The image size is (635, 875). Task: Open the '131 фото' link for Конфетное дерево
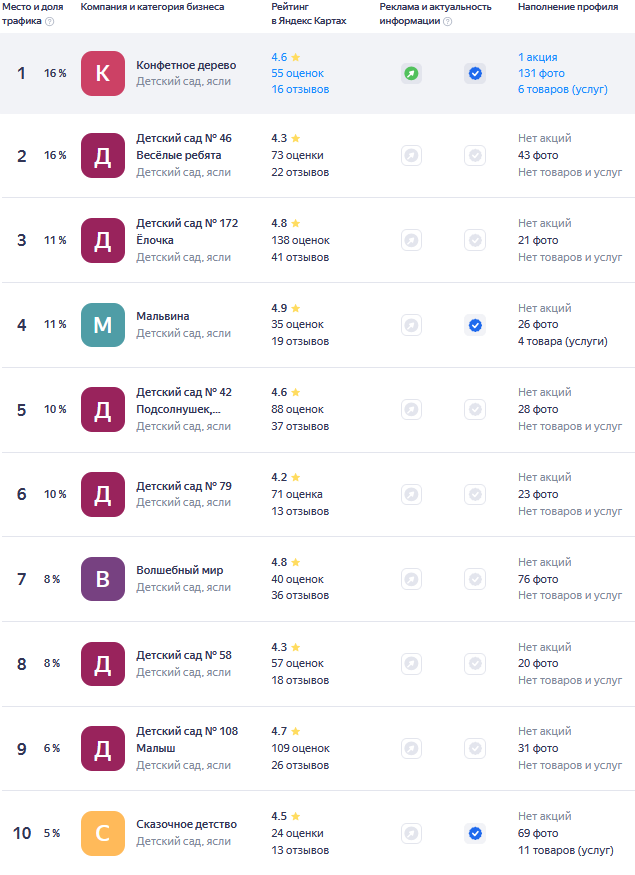(541, 73)
